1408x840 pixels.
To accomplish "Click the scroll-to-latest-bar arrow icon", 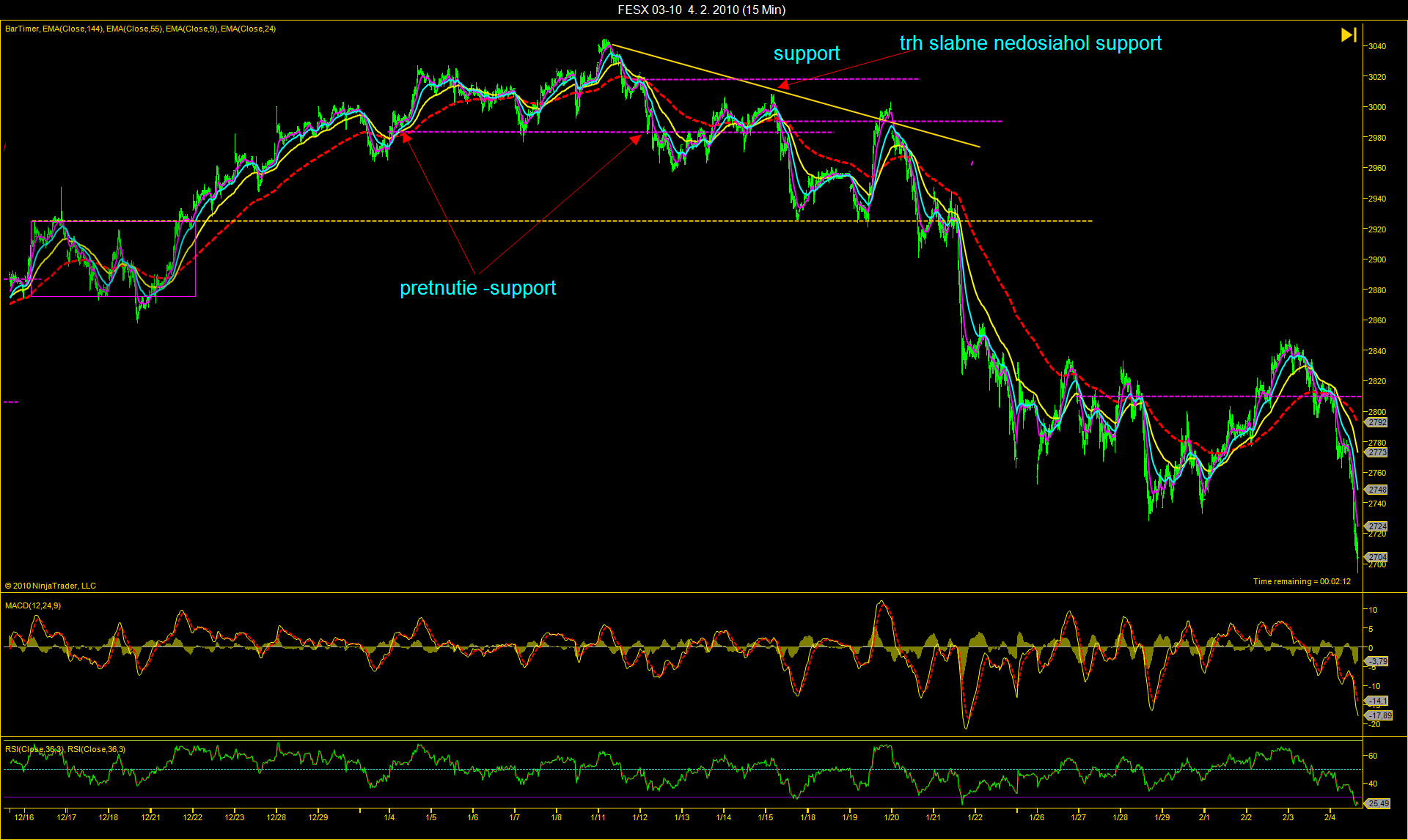I will point(1349,35).
